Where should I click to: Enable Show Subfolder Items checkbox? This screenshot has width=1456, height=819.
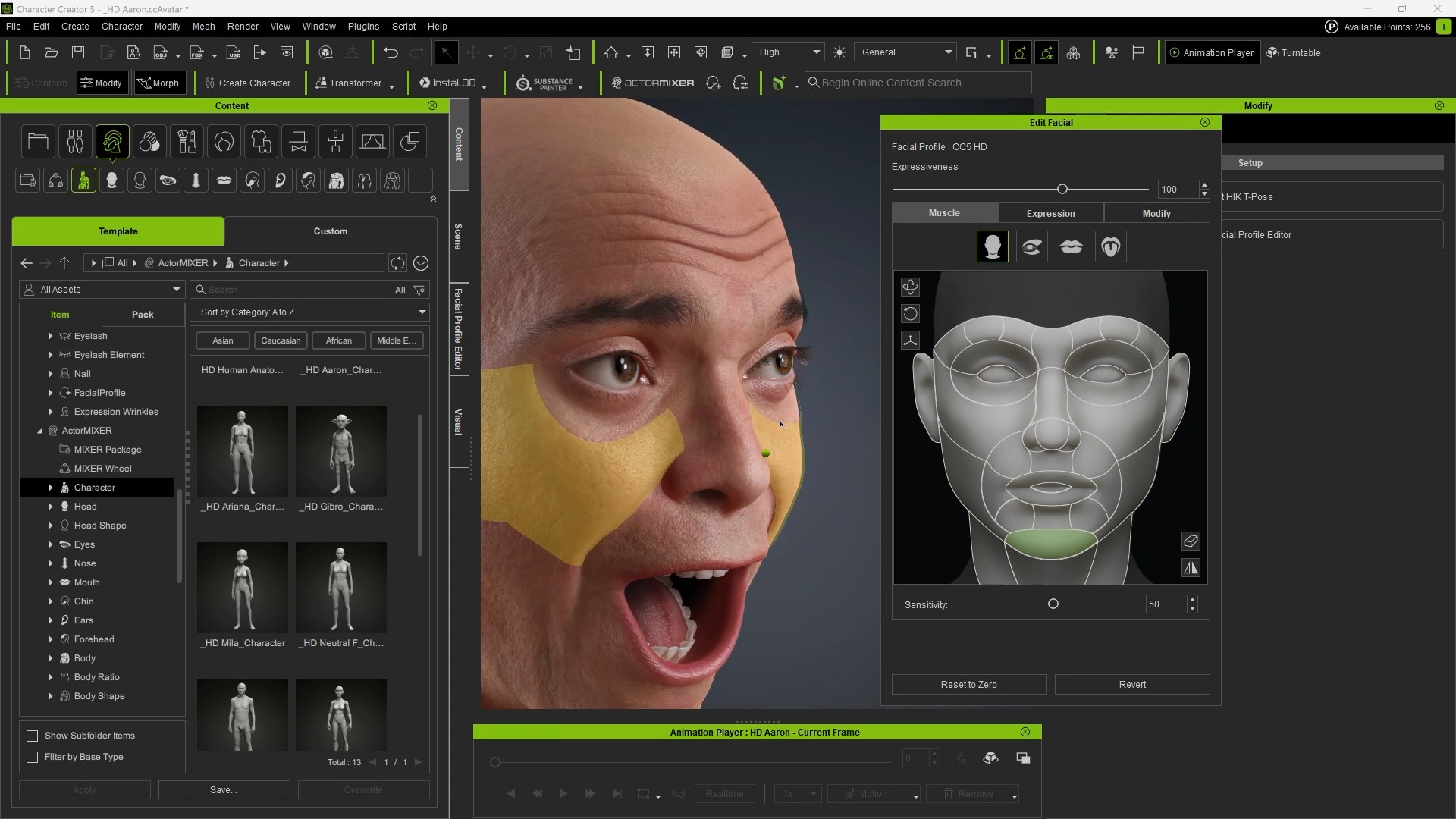(33, 736)
